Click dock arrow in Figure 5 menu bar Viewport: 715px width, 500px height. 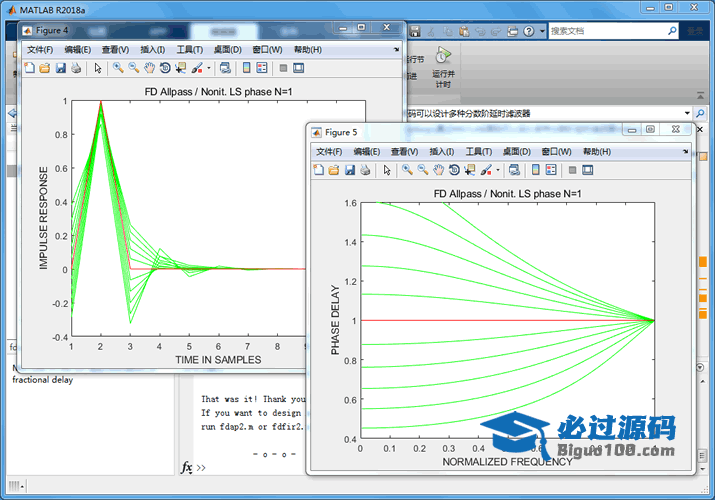point(686,151)
